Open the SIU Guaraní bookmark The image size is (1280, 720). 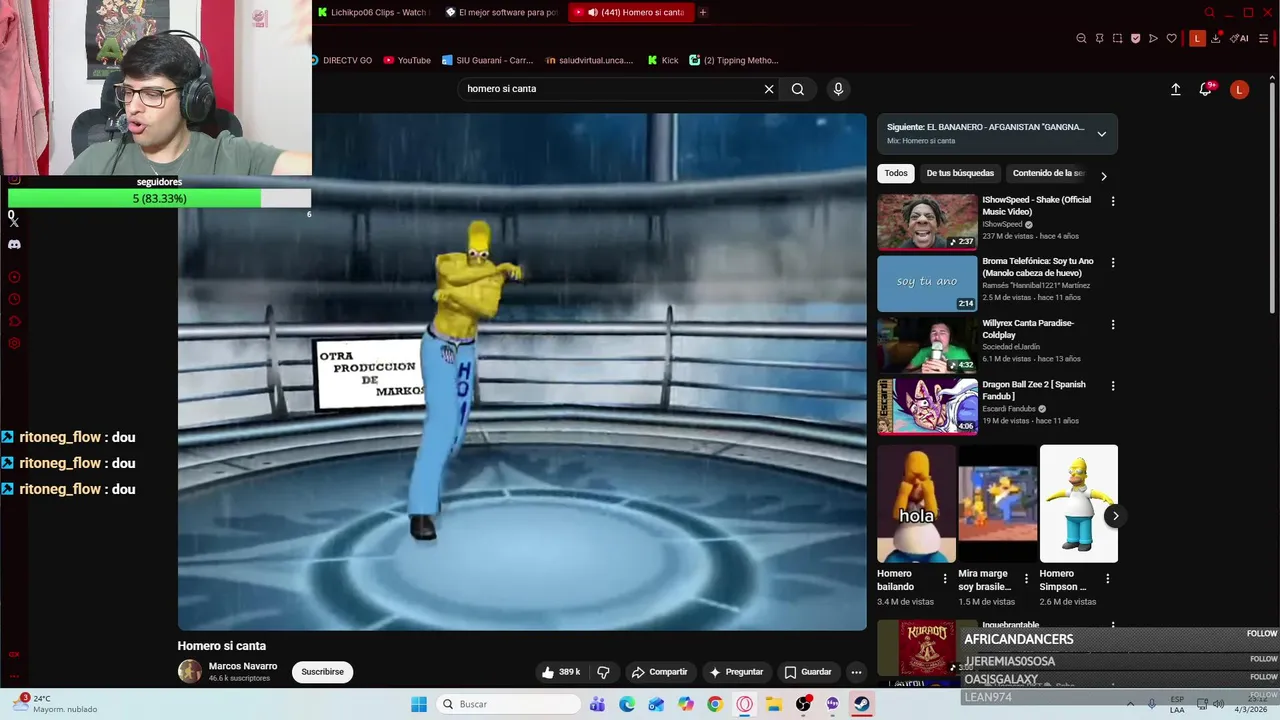[487, 60]
